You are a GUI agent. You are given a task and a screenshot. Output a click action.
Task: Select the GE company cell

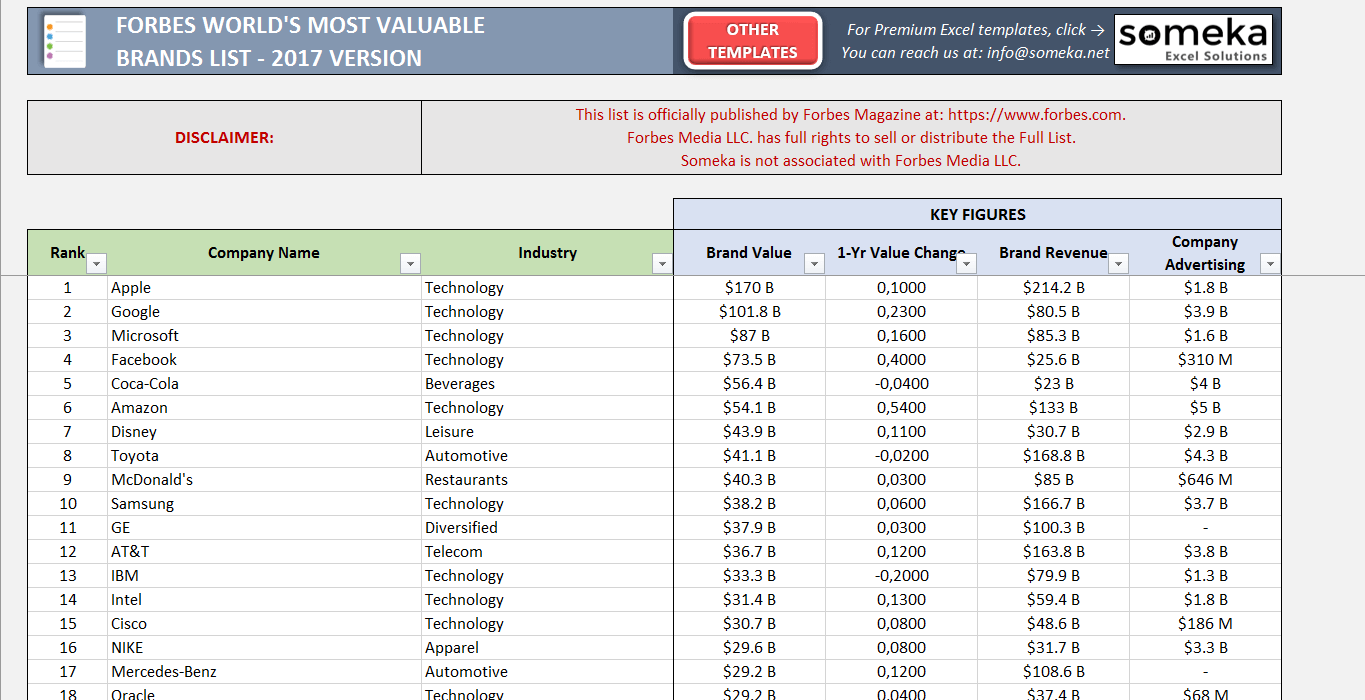pos(264,528)
